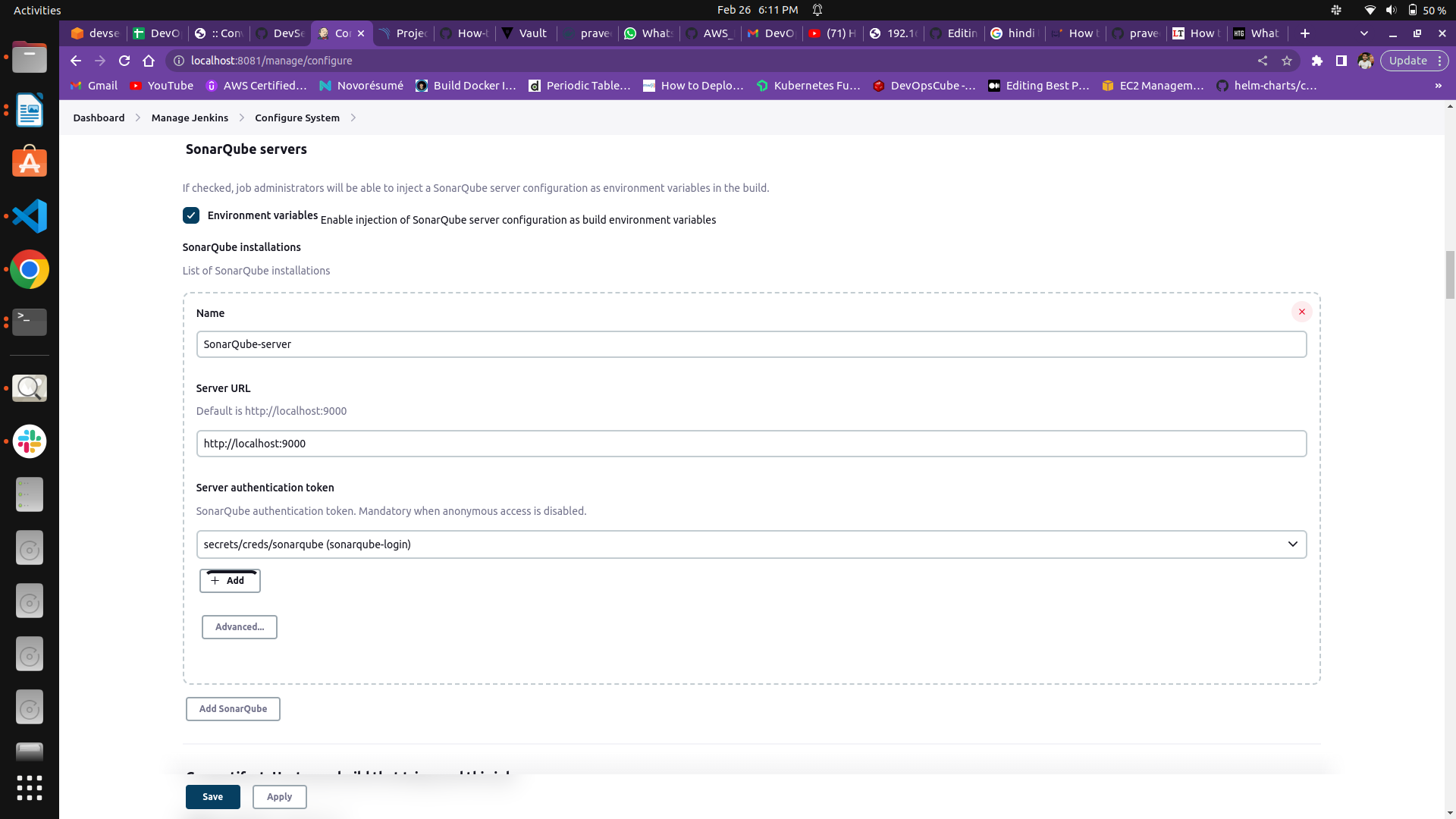Image resolution: width=1456 pixels, height=819 pixels.
Task: Go to Dashboard breadcrumb
Action: pos(99,118)
